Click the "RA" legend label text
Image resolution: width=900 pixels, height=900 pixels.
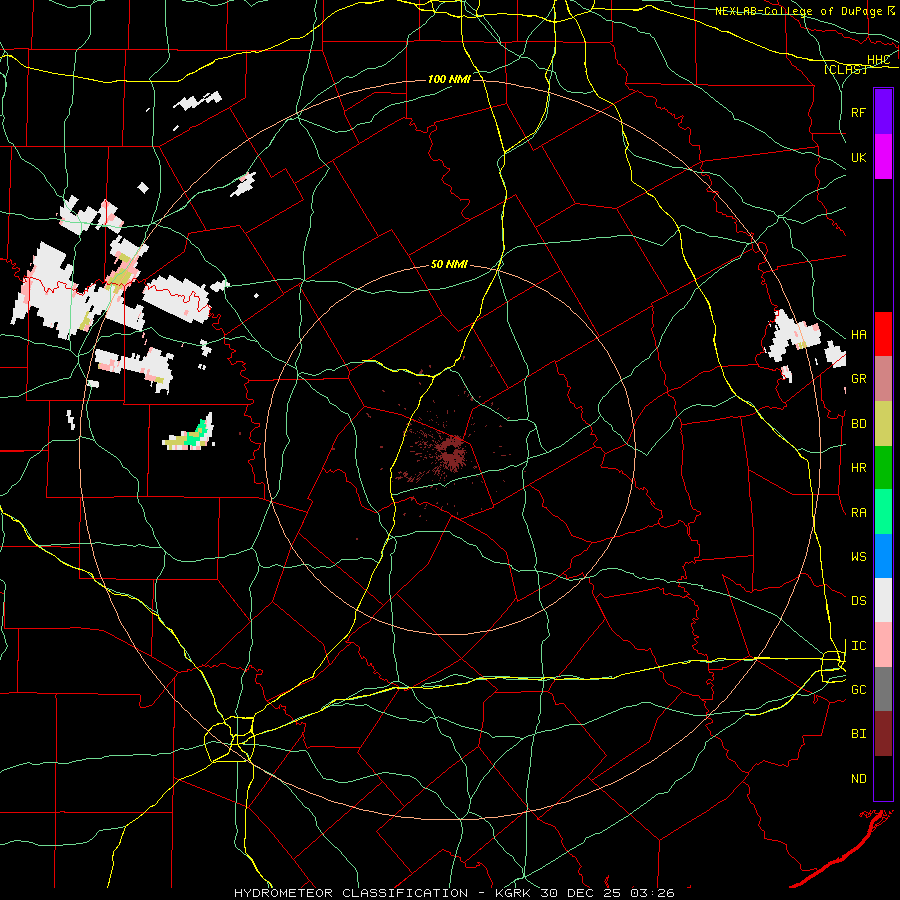tap(858, 513)
